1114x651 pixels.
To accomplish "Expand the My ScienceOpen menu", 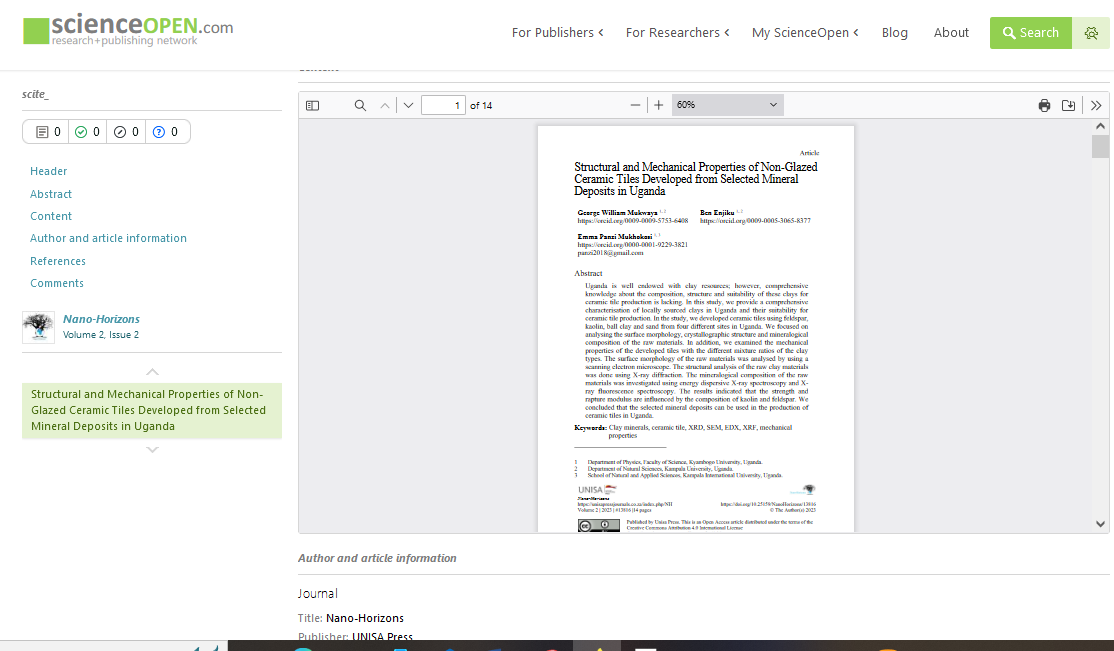I will pyautogui.click(x=805, y=33).
